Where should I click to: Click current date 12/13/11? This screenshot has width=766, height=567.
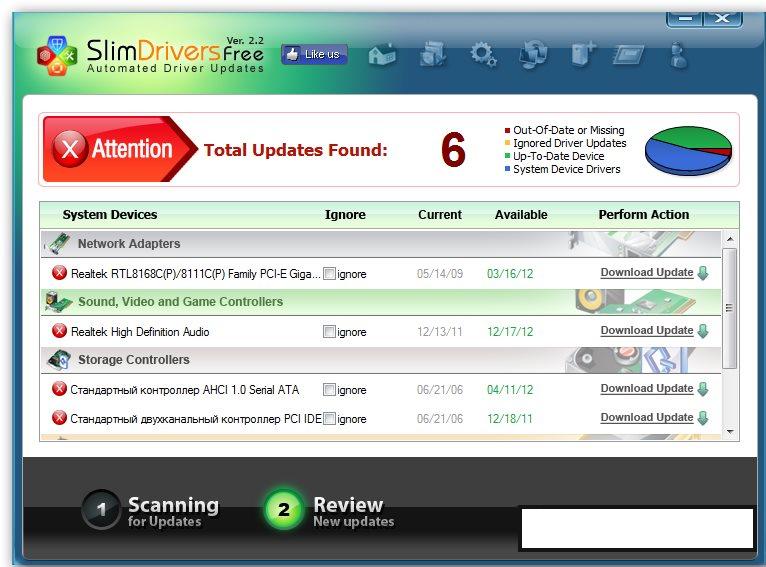440,332
